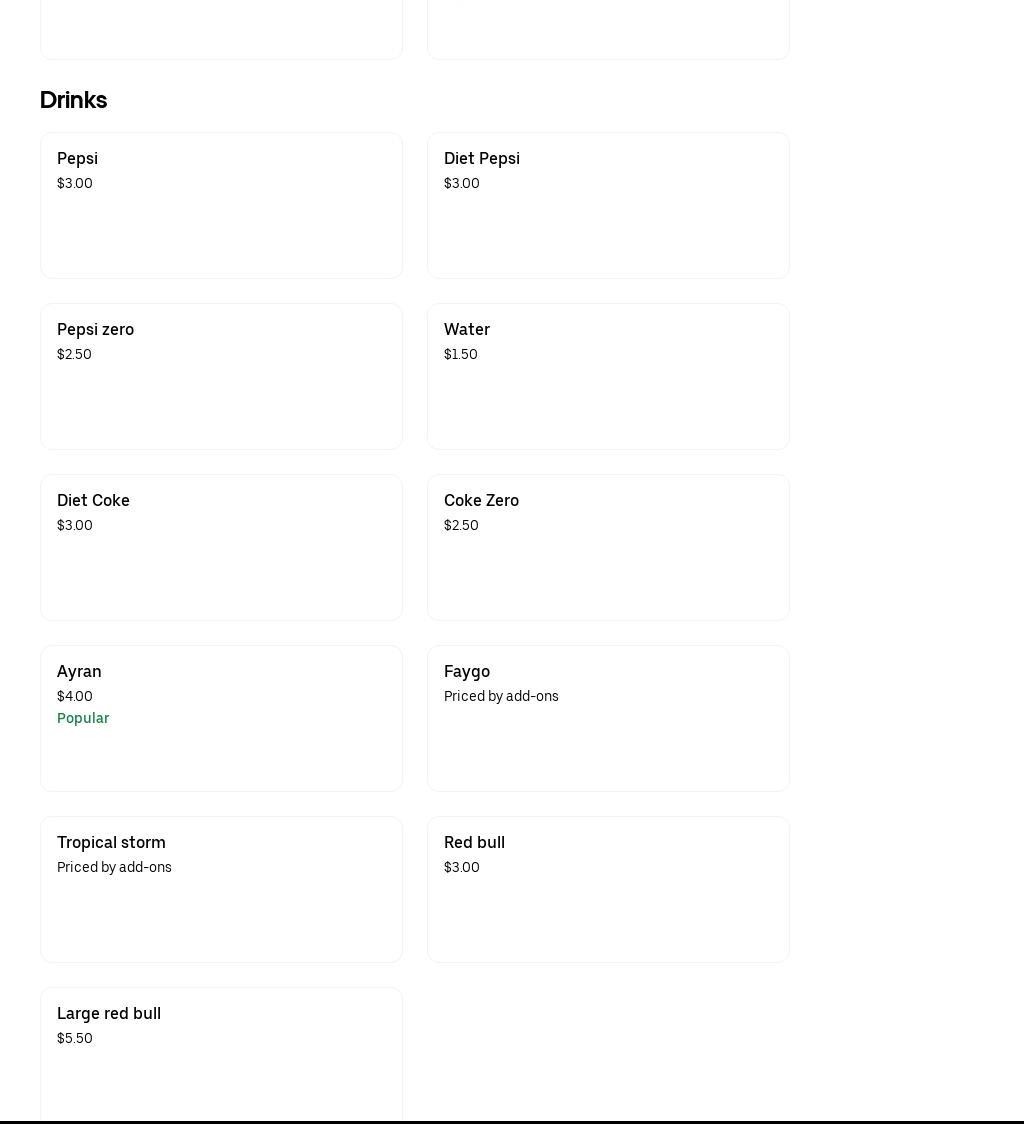This screenshot has width=1024, height=1124.
Task: Click the $1.50 price under Water
Action: click(461, 354)
